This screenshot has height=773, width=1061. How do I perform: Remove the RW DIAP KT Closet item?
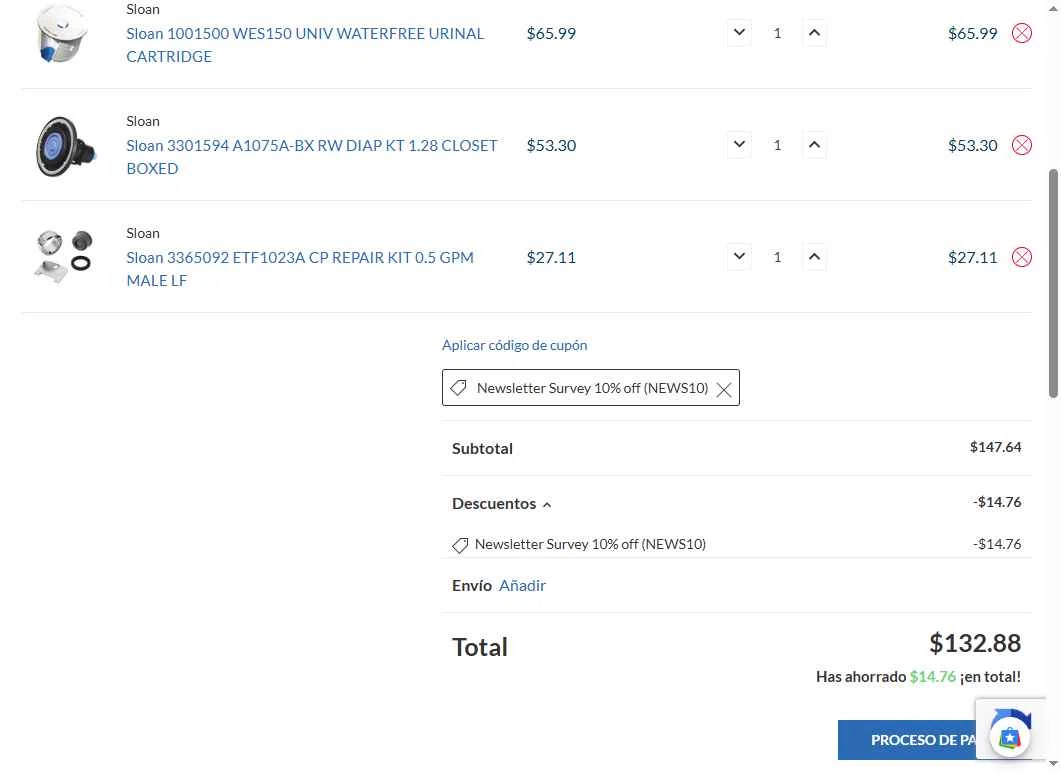pyautogui.click(x=1021, y=145)
